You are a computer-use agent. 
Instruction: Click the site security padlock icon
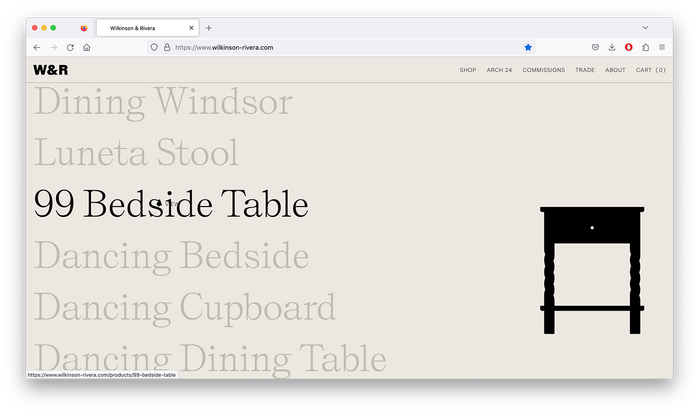pos(166,47)
